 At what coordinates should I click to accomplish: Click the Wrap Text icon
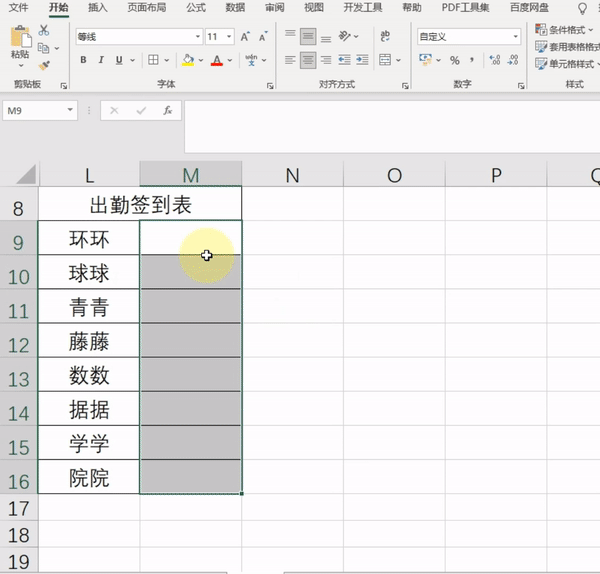(385, 36)
